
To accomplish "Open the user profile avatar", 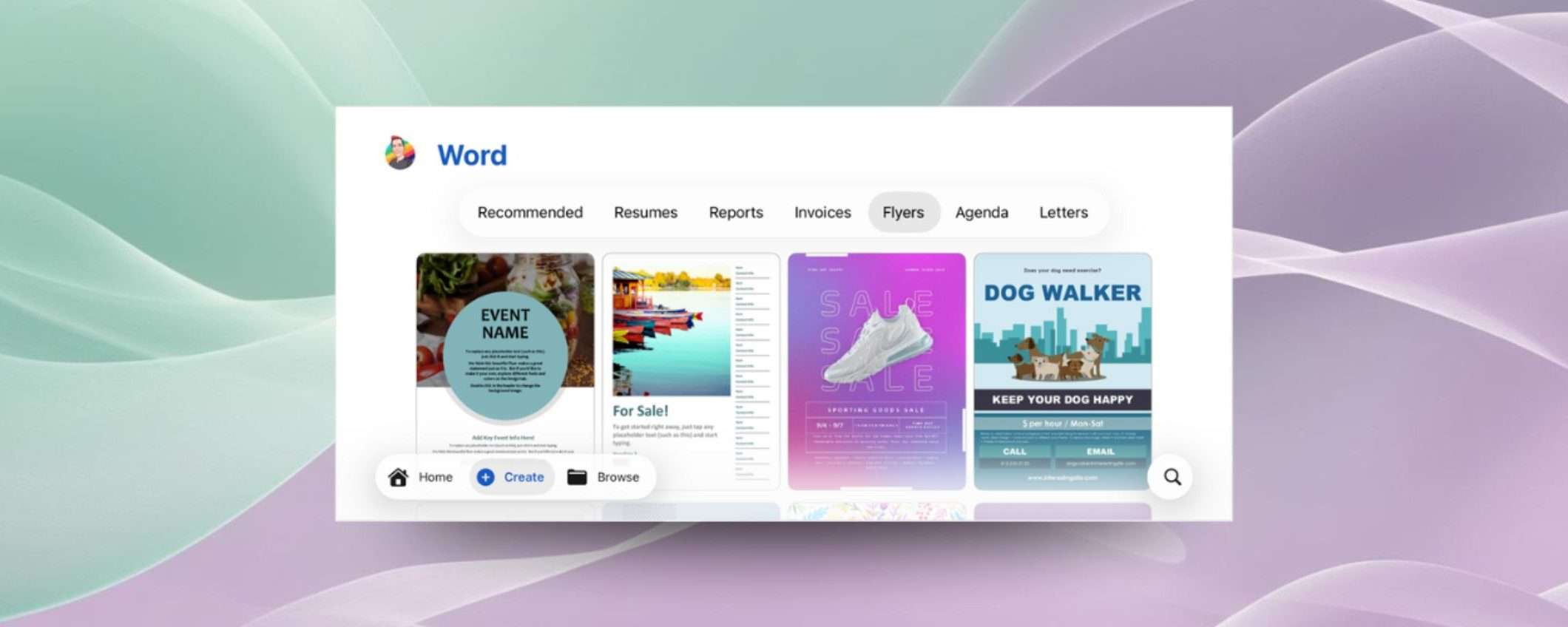I will pyautogui.click(x=400, y=153).
